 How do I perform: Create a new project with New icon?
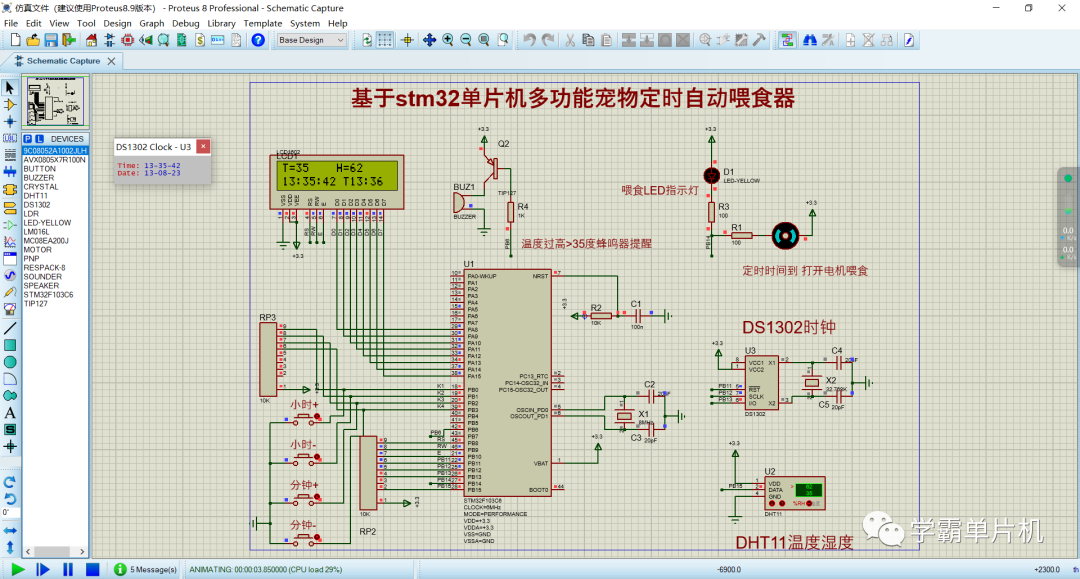tap(15, 40)
